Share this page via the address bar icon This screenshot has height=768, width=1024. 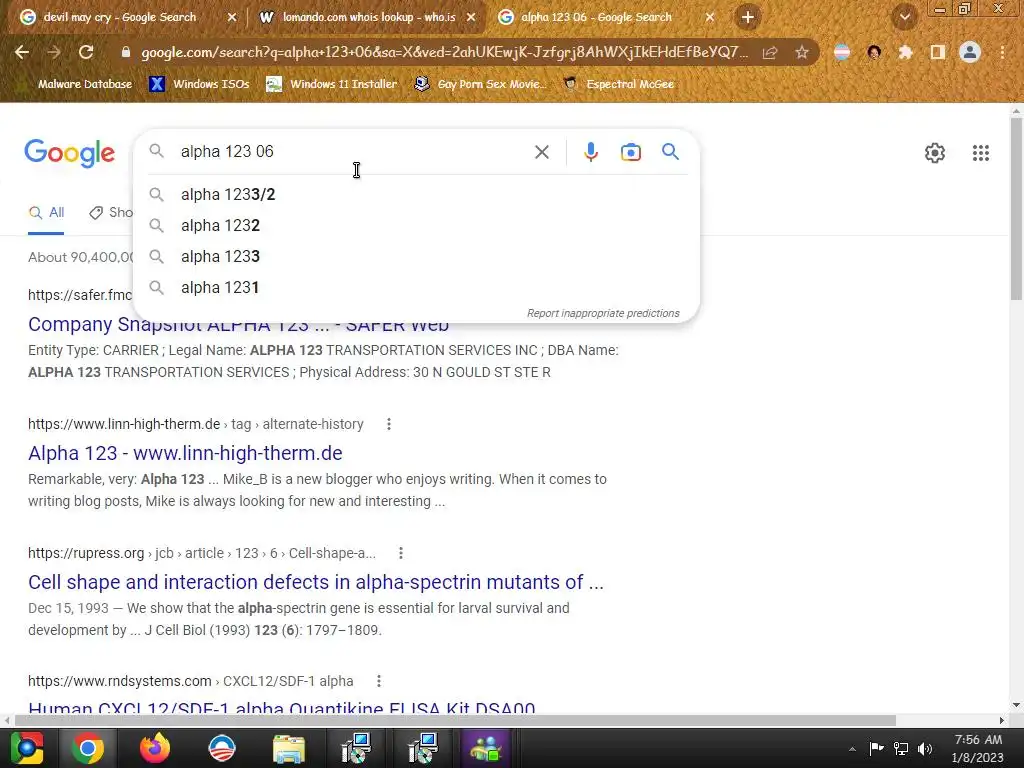(x=770, y=52)
